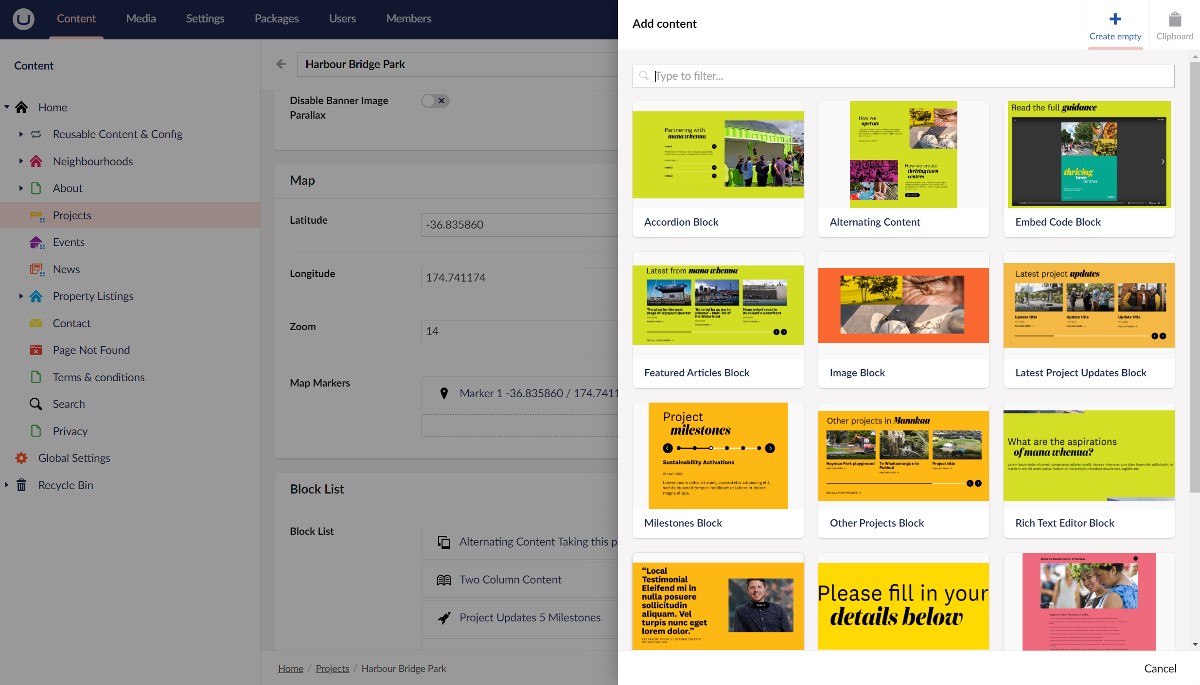Select the Image Block thumbnail

coord(902,305)
